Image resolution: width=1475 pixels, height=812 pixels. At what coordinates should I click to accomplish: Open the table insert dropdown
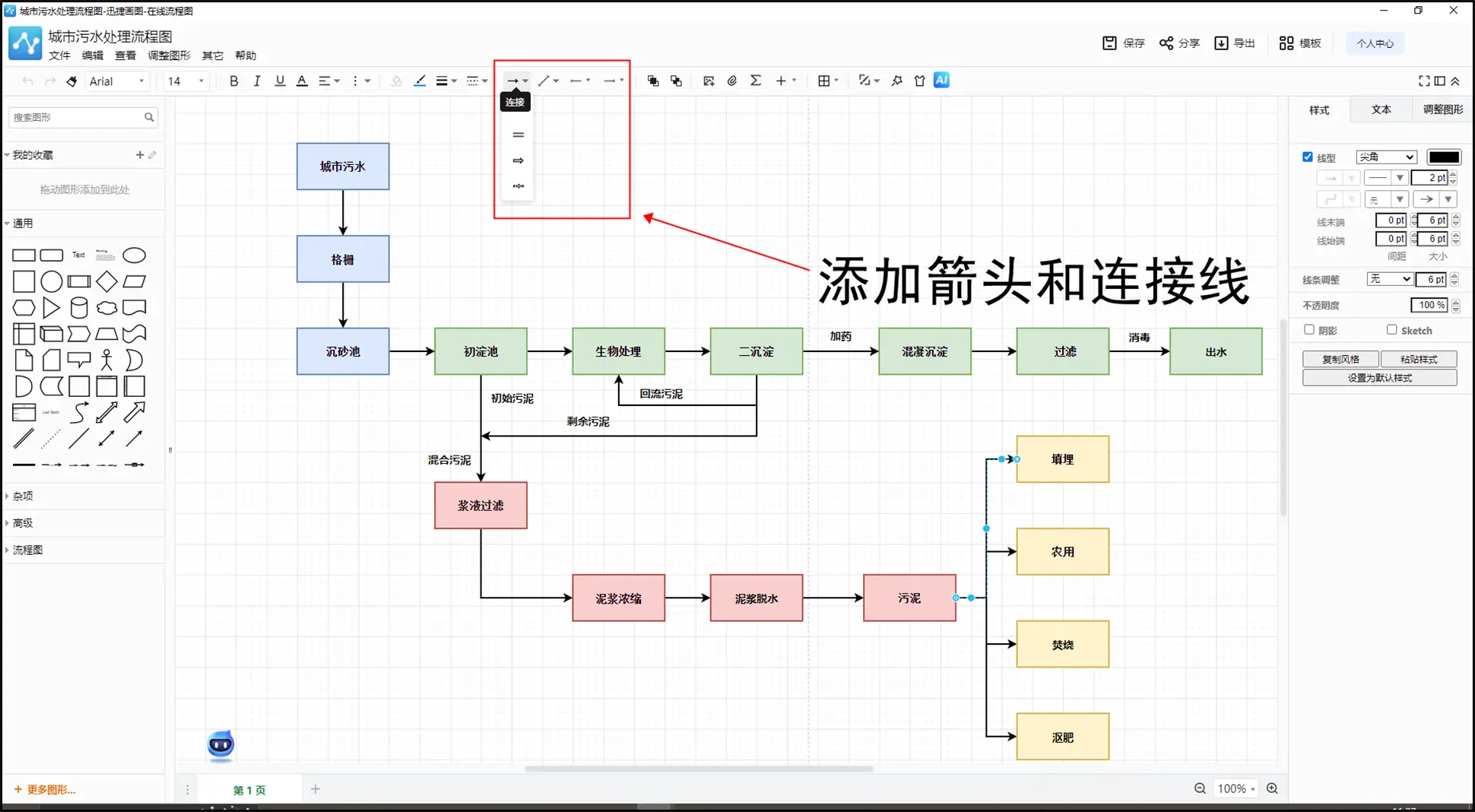(828, 81)
